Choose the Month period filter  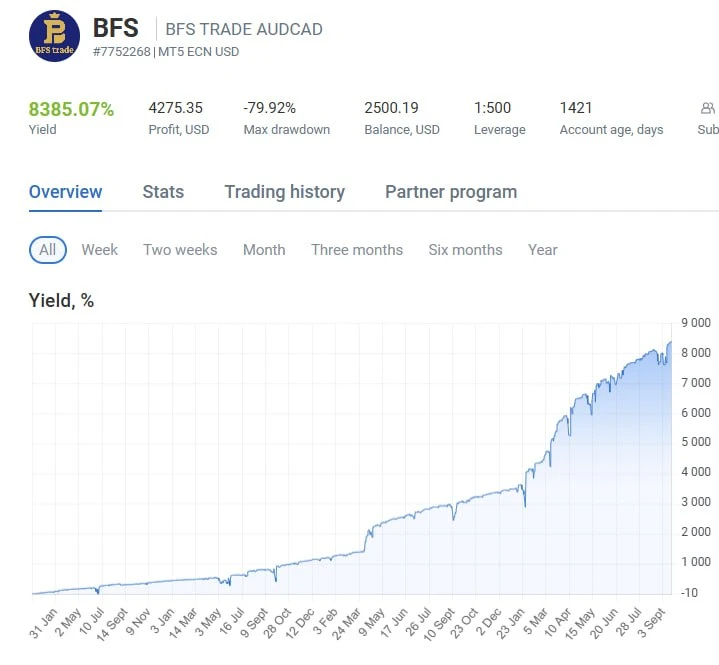(264, 249)
